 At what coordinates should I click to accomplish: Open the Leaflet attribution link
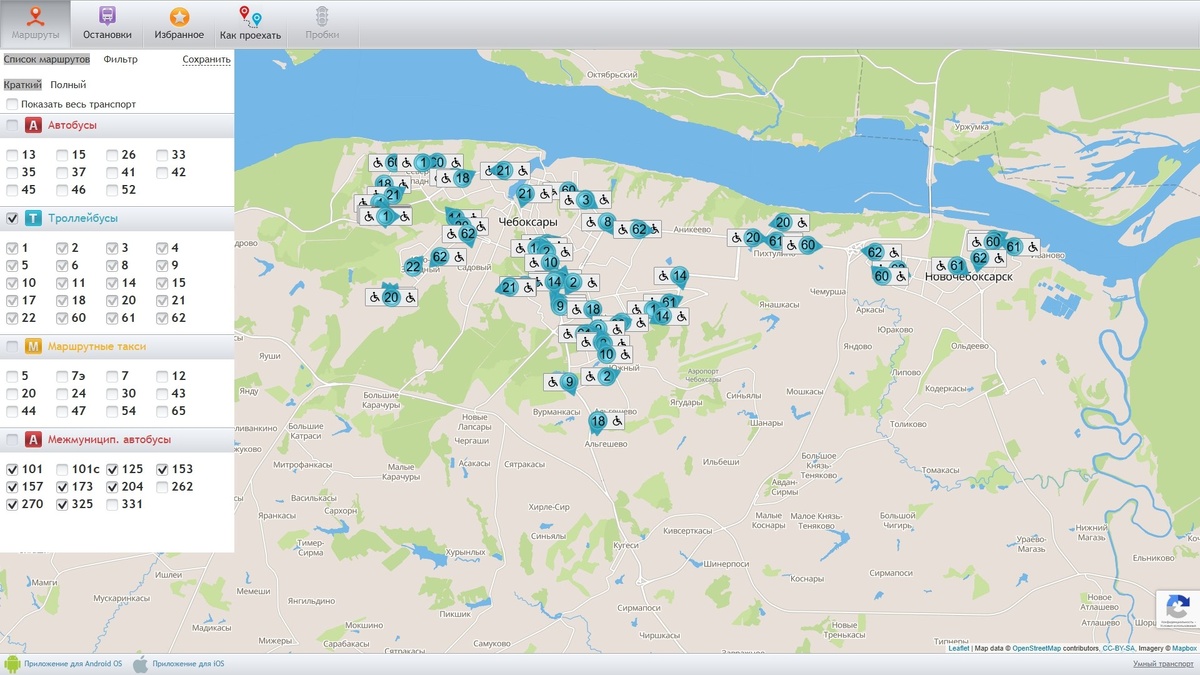pyautogui.click(x=958, y=649)
